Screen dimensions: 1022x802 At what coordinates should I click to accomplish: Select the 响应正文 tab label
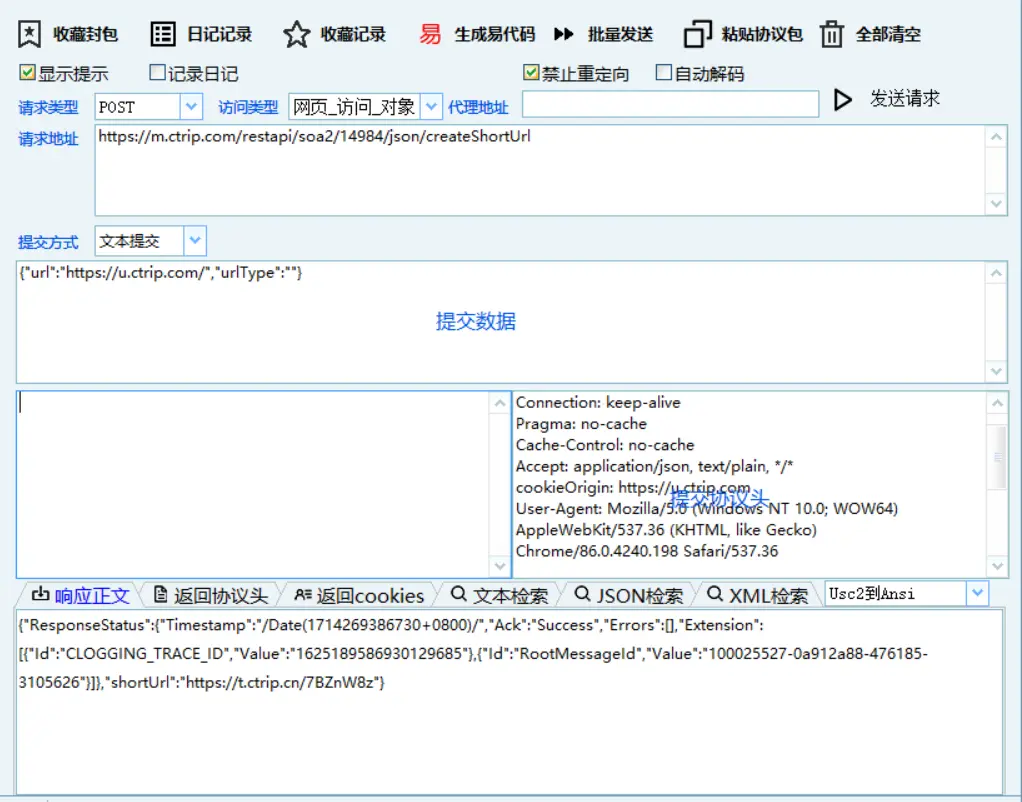(x=92, y=596)
